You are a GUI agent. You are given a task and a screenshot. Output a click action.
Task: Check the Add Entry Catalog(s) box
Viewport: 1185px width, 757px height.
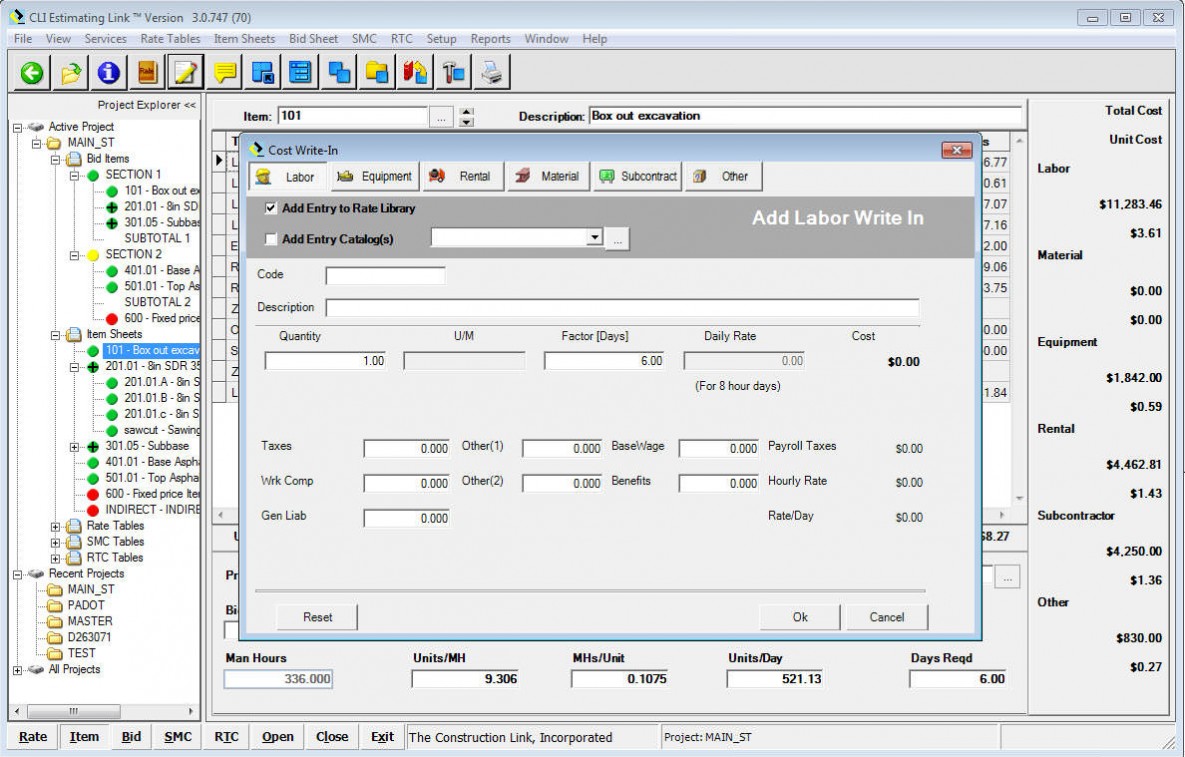(x=271, y=239)
